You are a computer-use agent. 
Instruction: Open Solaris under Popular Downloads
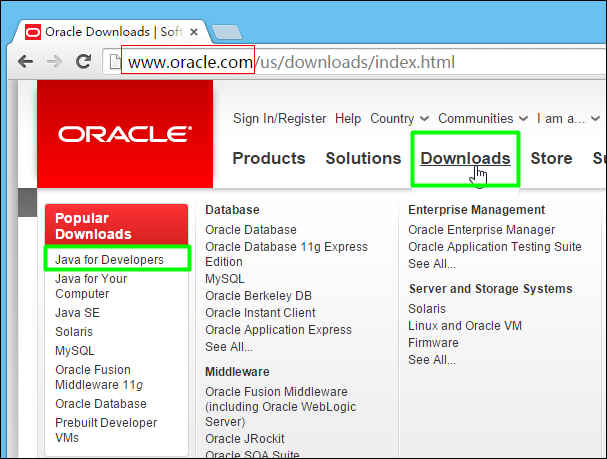[74, 332]
